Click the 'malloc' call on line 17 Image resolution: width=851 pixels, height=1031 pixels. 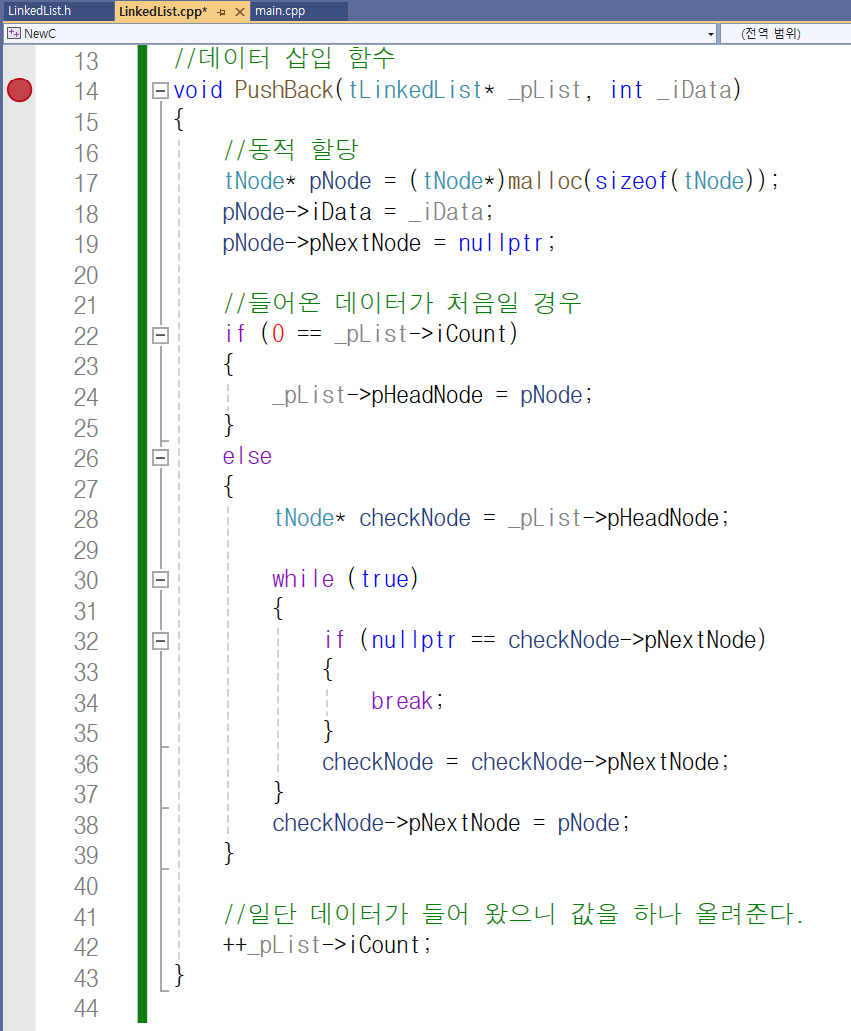point(545,181)
